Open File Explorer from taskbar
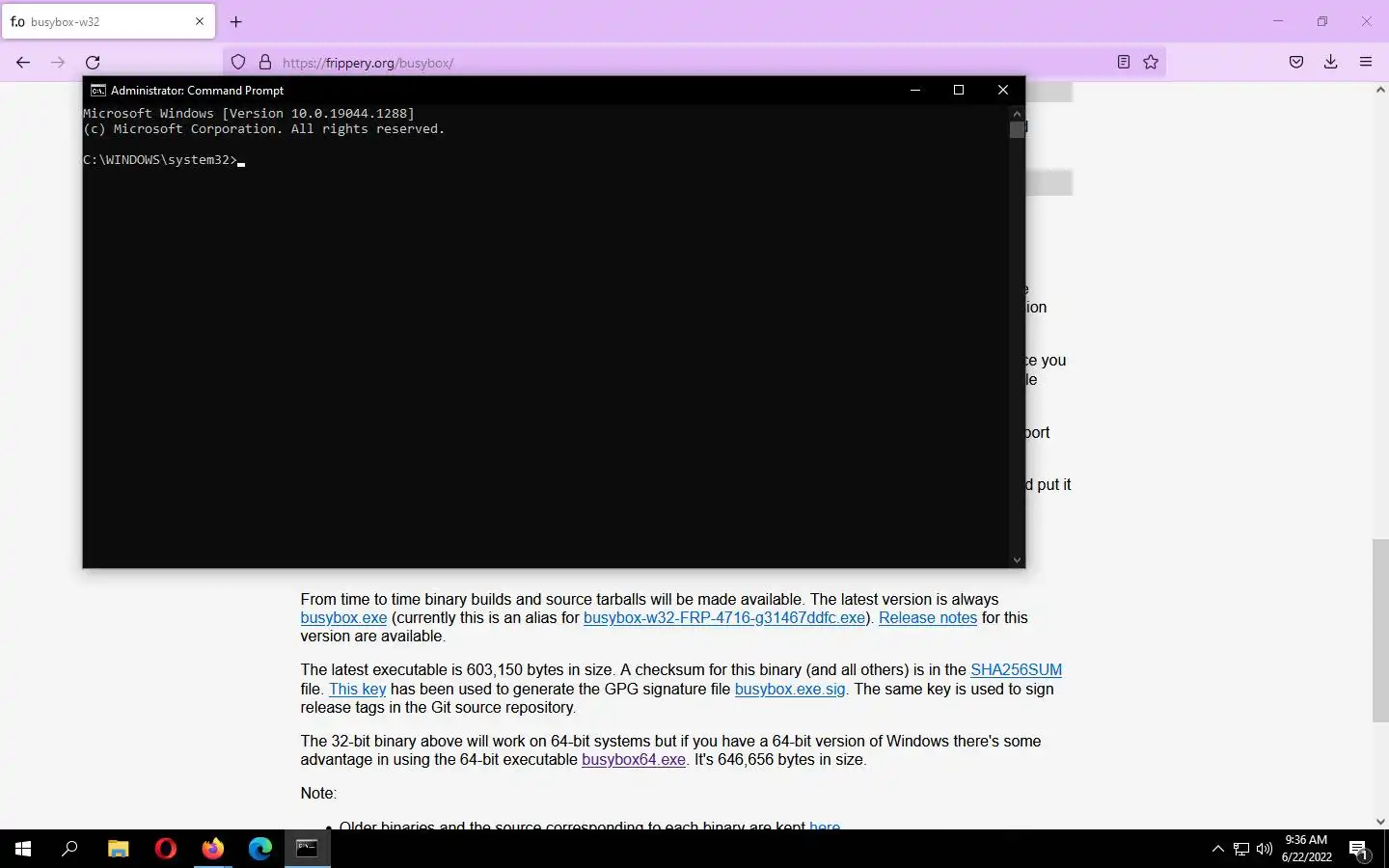 pyautogui.click(x=118, y=849)
